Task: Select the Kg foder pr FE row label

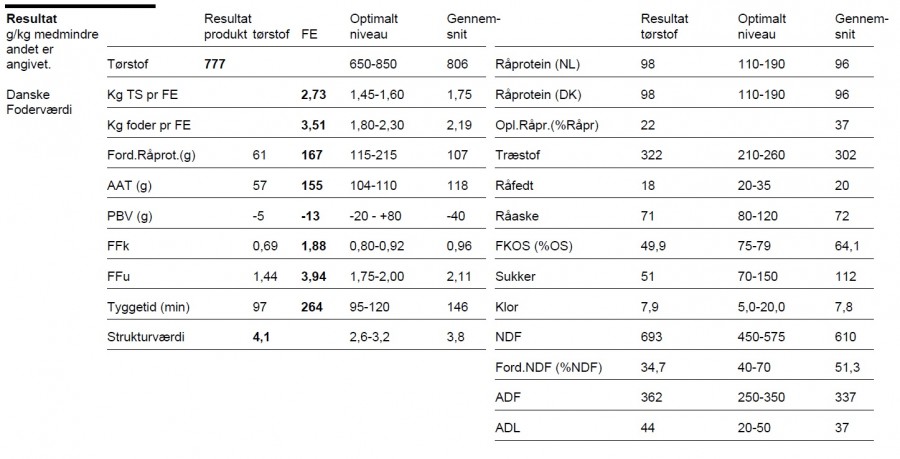Action: [148, 125]
